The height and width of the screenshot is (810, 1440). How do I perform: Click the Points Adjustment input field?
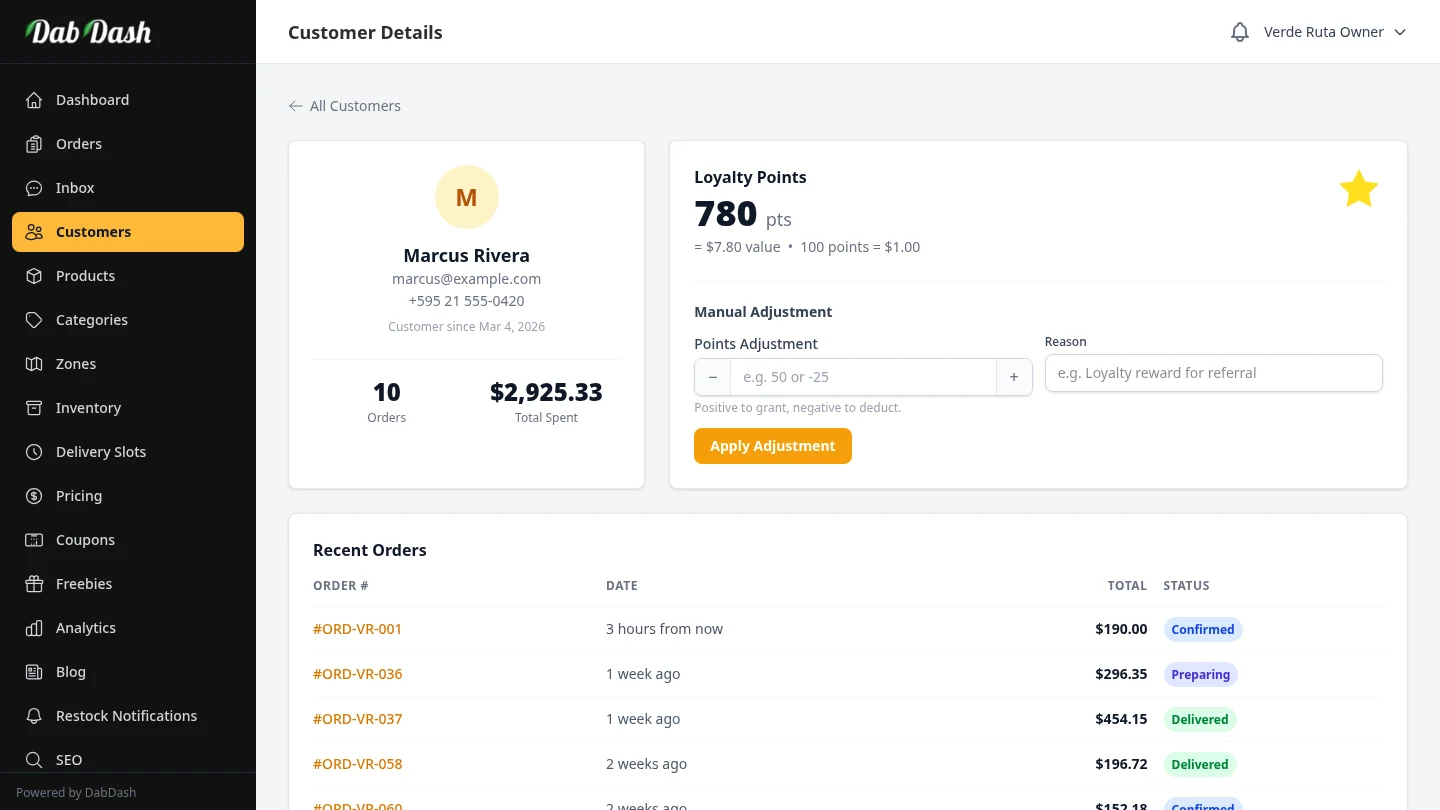coord(863,377)
